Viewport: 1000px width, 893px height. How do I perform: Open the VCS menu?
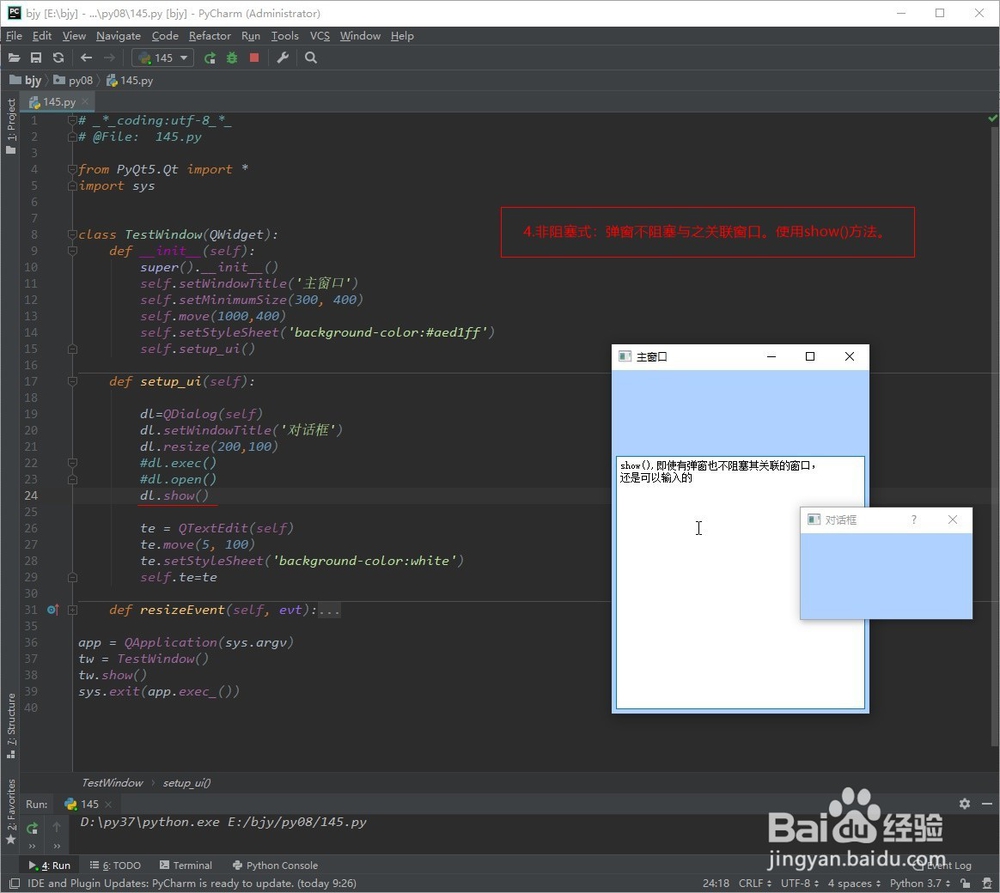(320, 36)
